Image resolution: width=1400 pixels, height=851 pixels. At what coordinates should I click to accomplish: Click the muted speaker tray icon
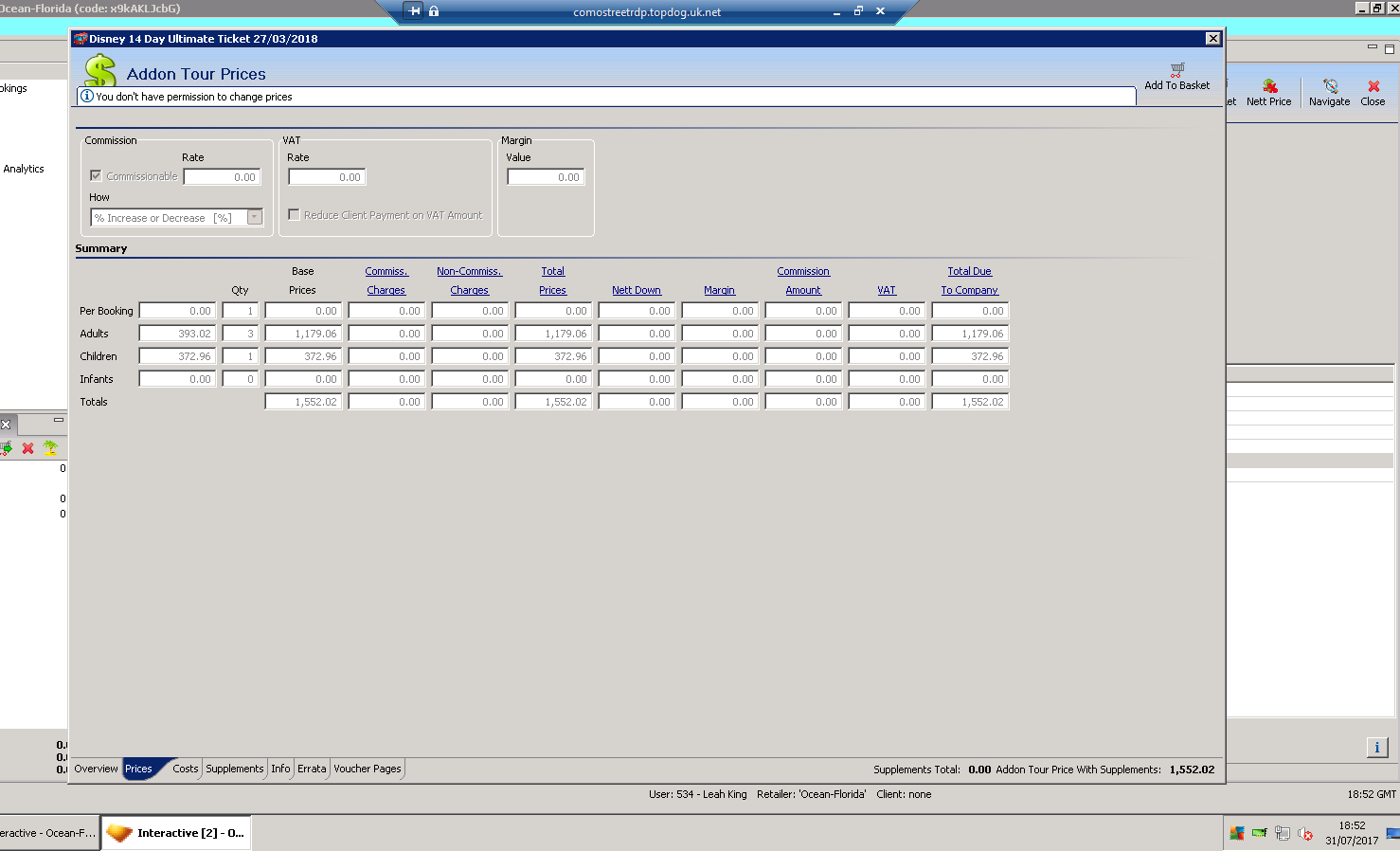click(x=1305, y=834)
